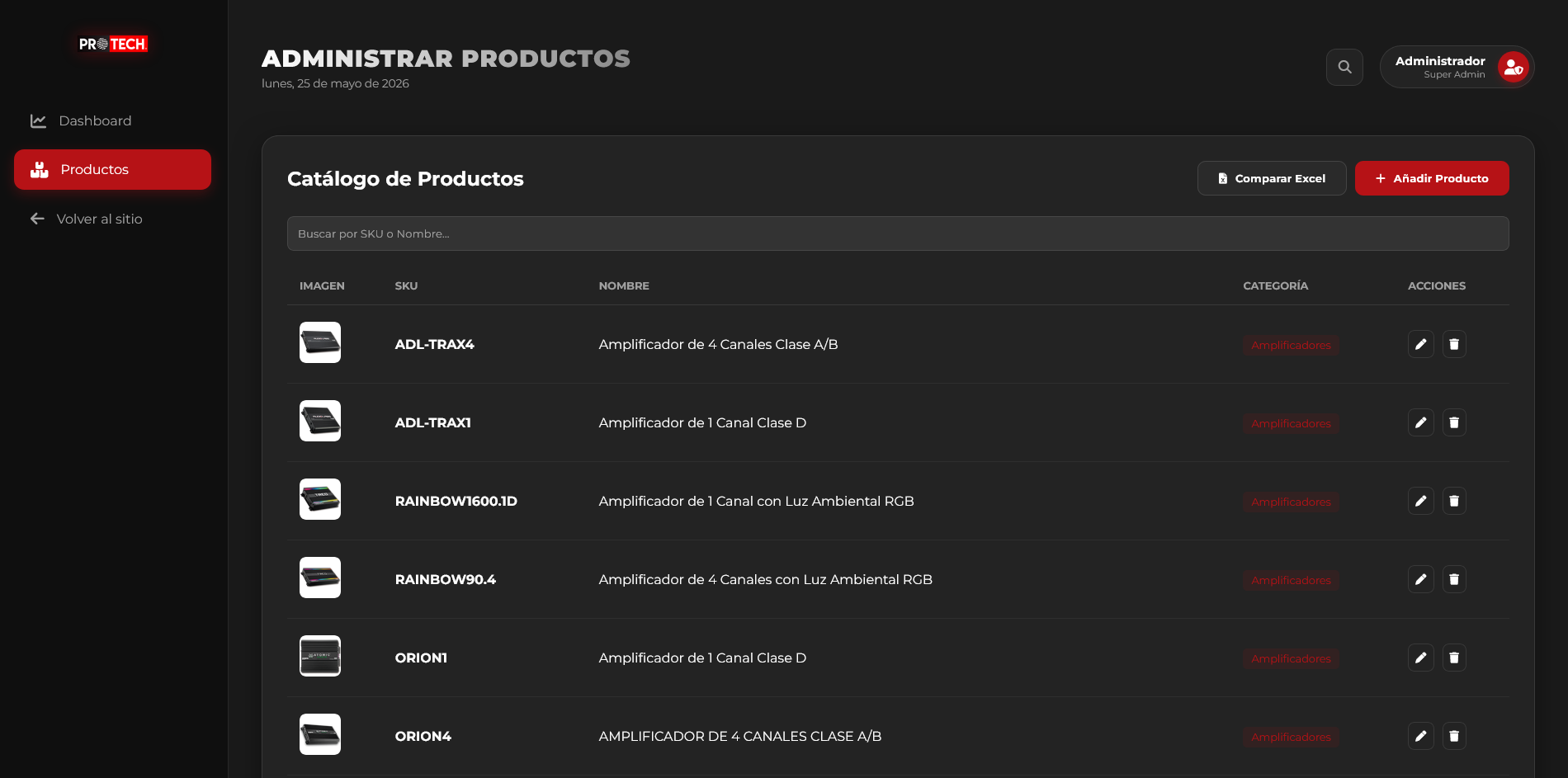Click the NOMBRE column header
Viewport: 1568px width, 778px height.
[623, 285]
